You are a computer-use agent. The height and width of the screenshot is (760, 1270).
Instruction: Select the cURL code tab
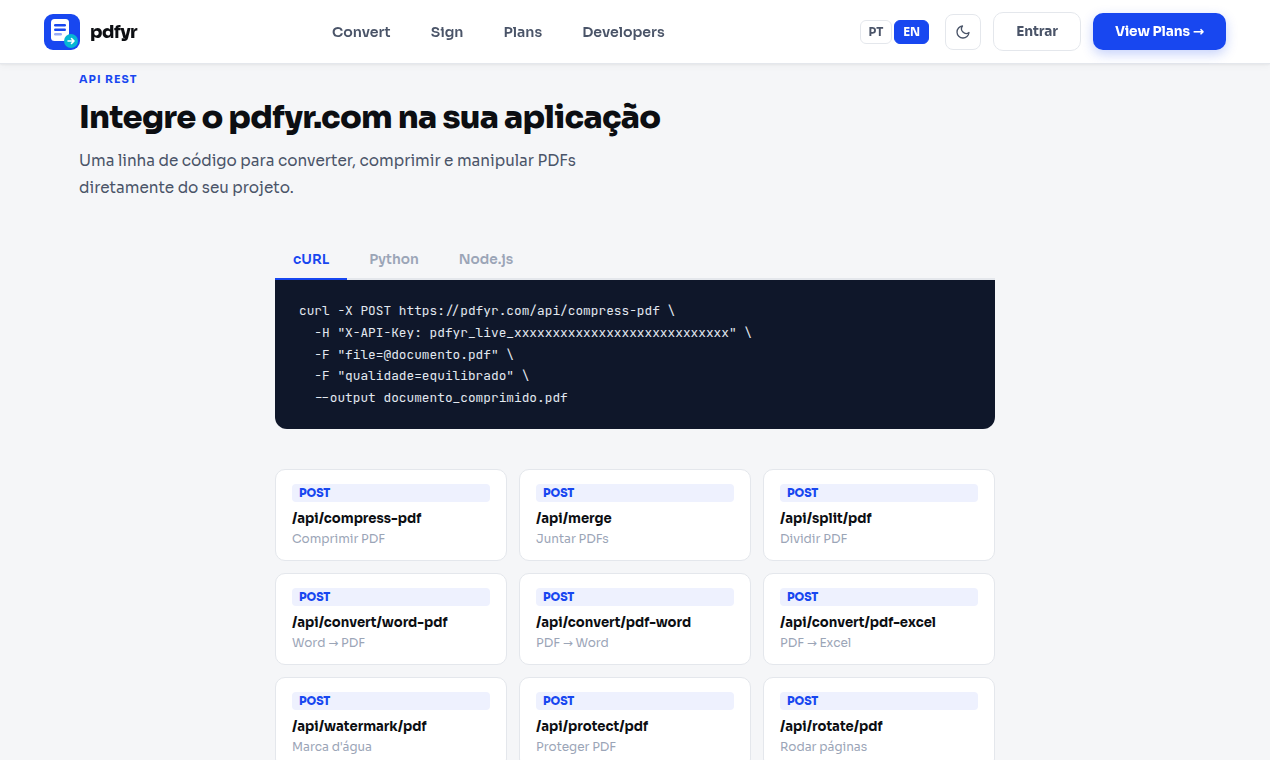coord(311,259)
